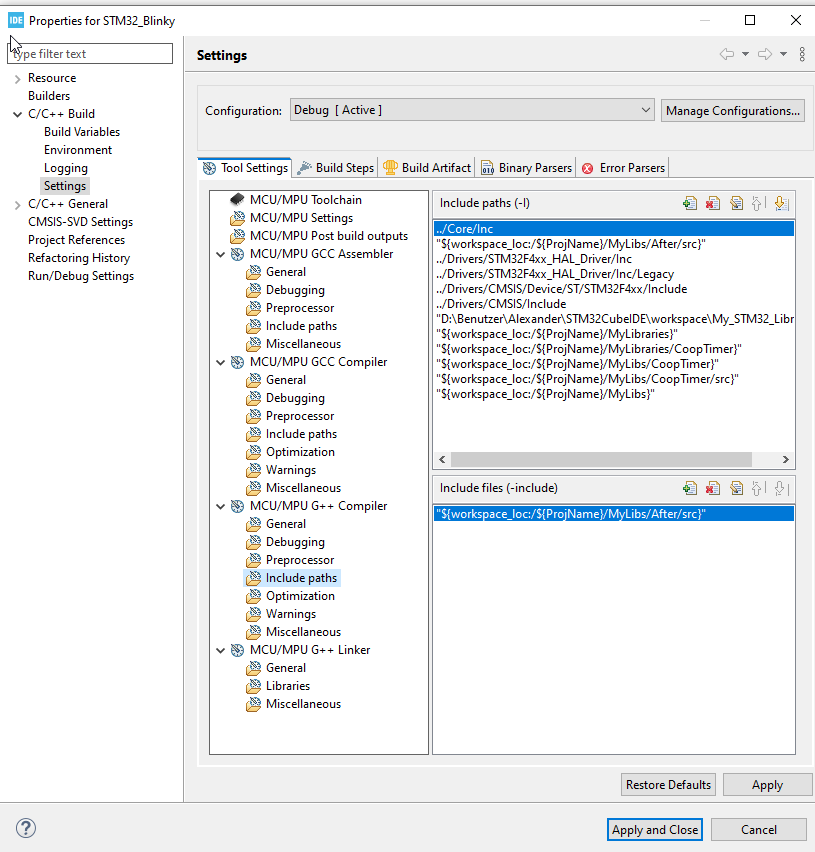Open Environment page
Image resolution: width=815 pixels, height=852 pixels.
coord(78,150)
